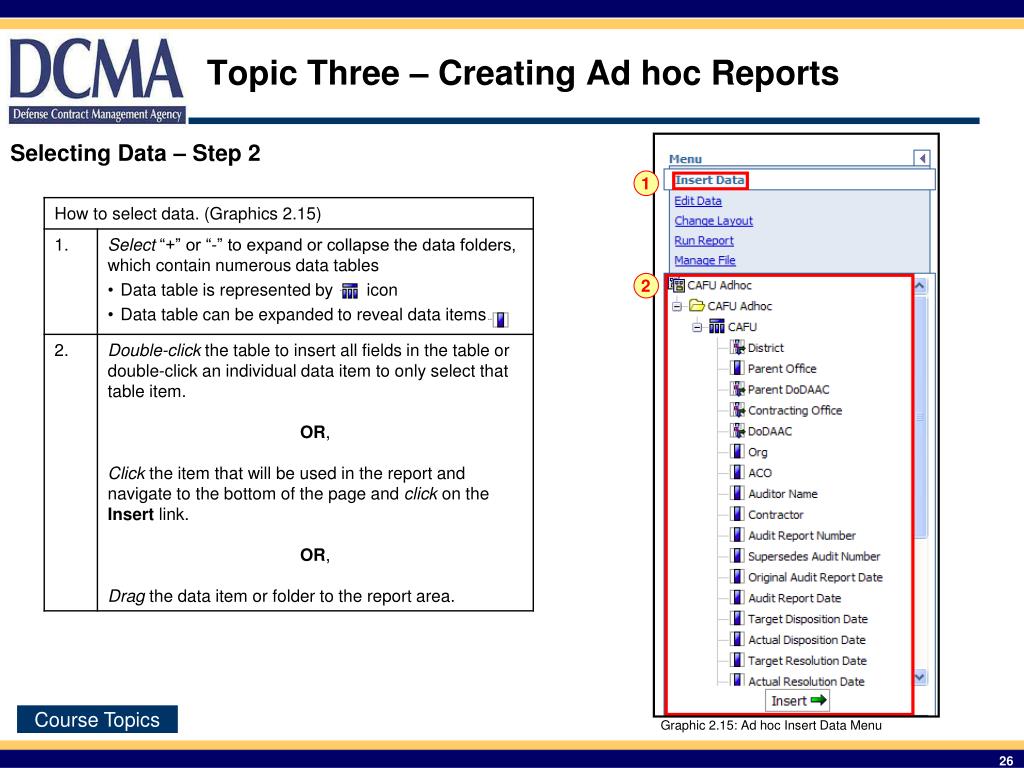Select the Auditor Name tree item
This screenshot has width=1024, height=768.
click(x=782, y=494)
